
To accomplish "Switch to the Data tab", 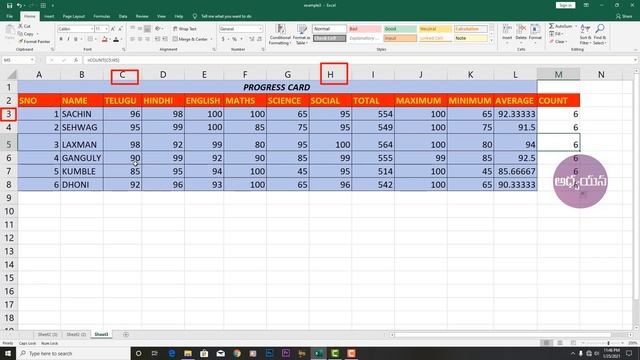I will [x=123, y=16].
